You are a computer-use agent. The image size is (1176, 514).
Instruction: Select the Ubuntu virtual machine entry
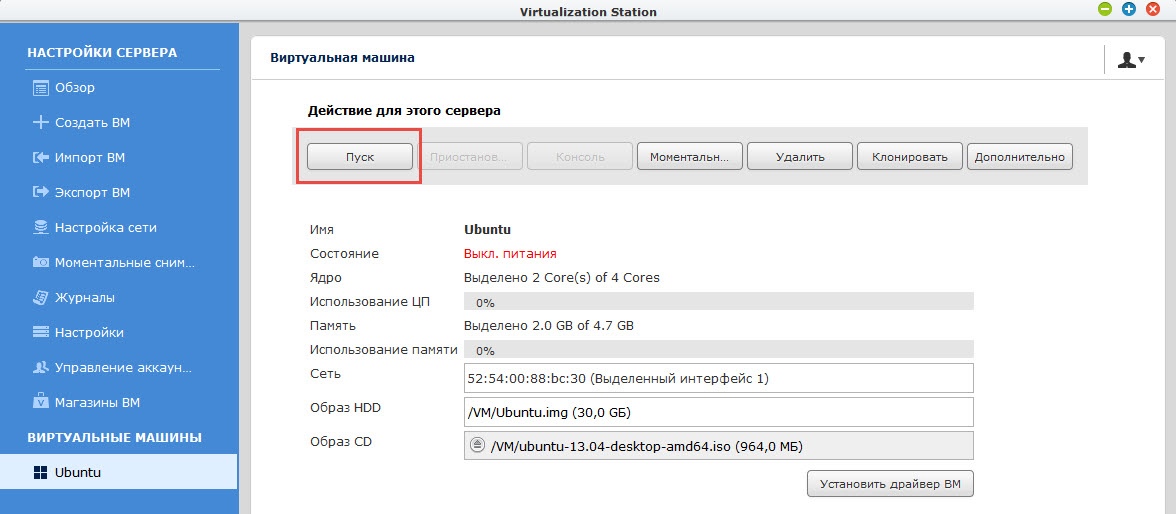coord(118,473)
